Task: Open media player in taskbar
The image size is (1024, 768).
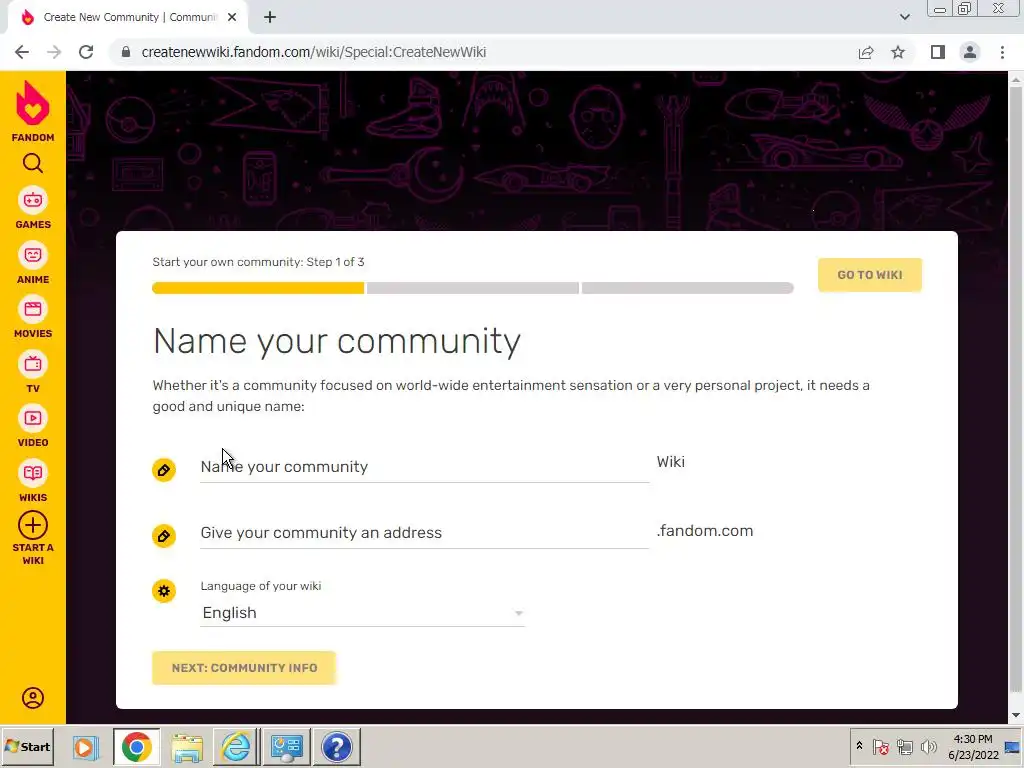Action: [85, 747]
